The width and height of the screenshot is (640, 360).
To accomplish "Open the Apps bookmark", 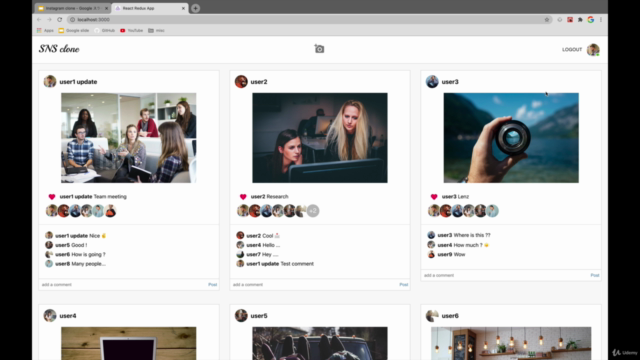I will pos(45,31).
